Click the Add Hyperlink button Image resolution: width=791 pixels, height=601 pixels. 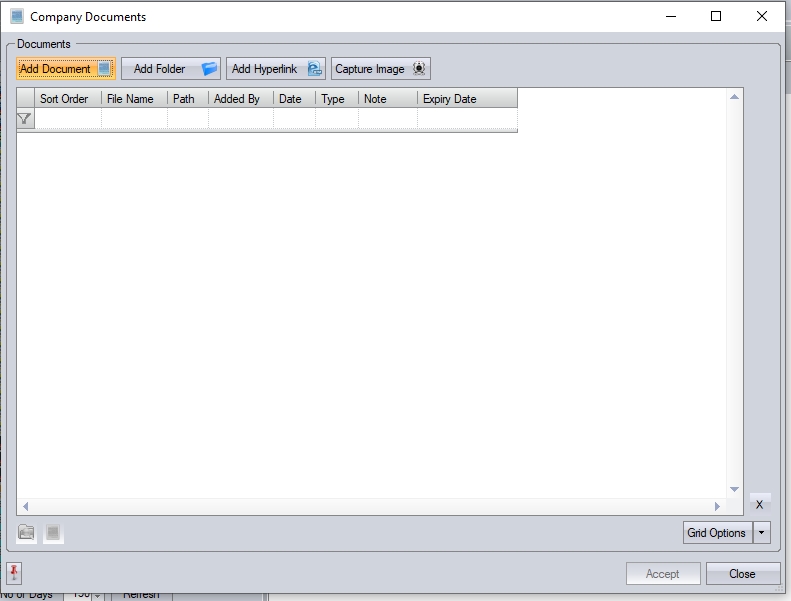(x=276, y=69)
